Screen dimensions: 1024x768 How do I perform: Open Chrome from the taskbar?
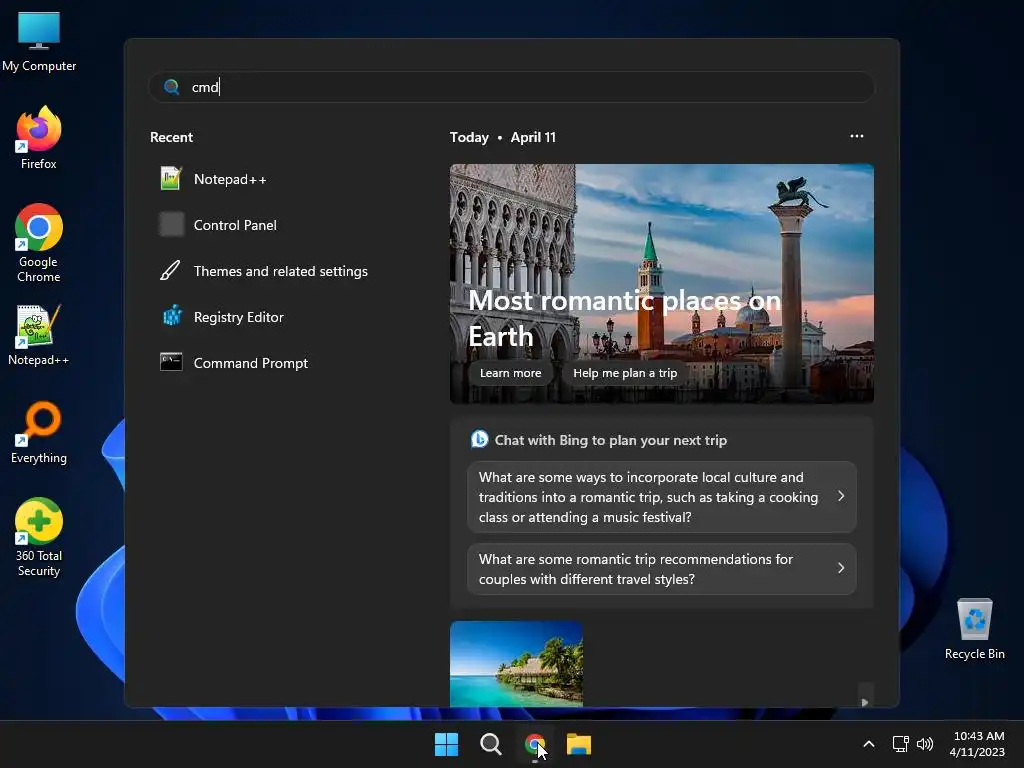[x=535, y=744]
